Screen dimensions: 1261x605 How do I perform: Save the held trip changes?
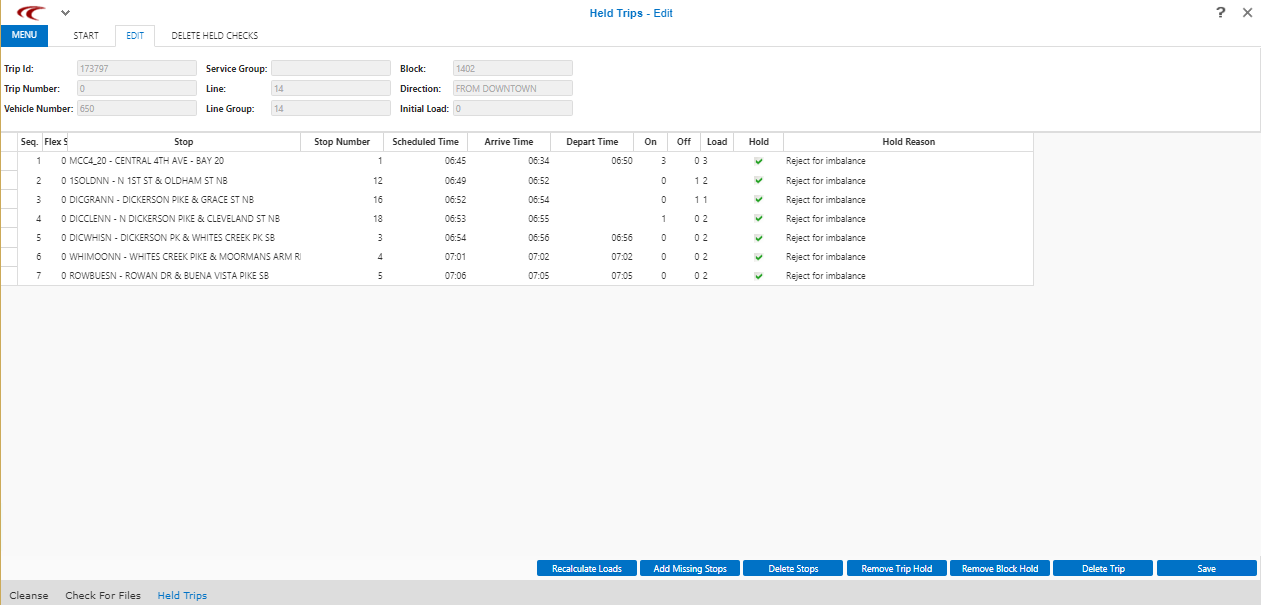click(x=1206, y=569)
